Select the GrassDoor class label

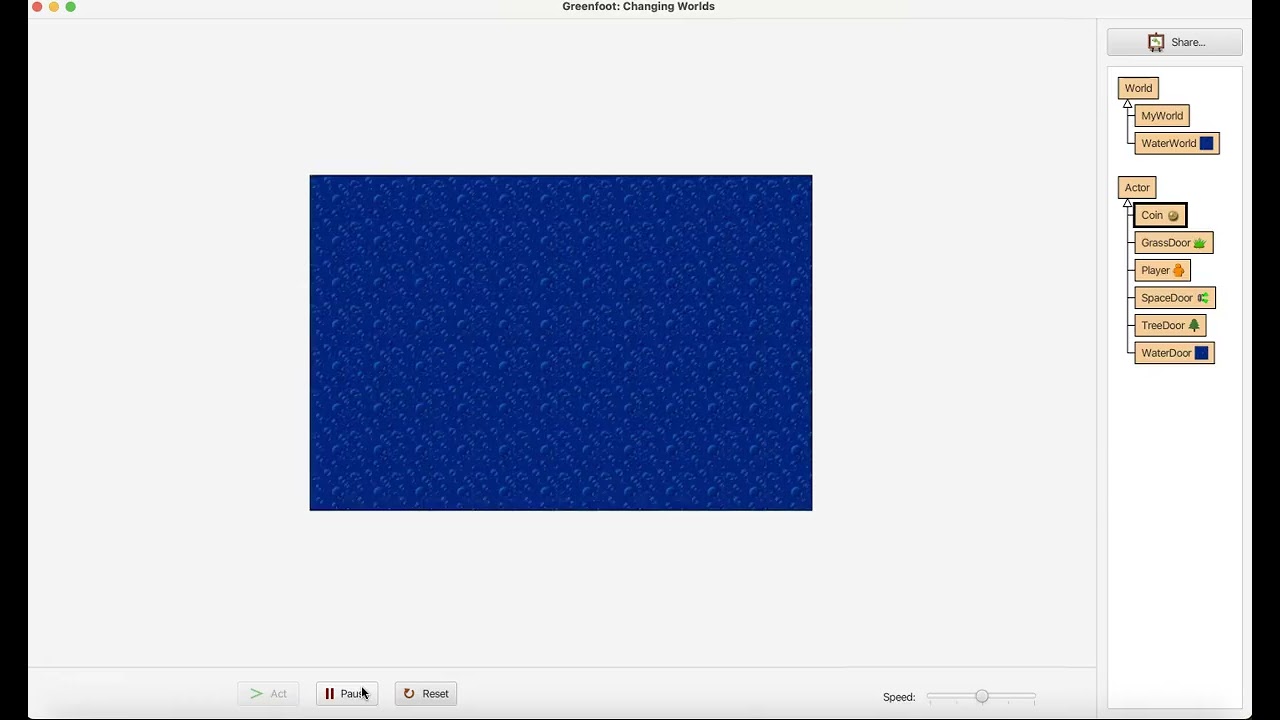click(x=1166, y=243)
